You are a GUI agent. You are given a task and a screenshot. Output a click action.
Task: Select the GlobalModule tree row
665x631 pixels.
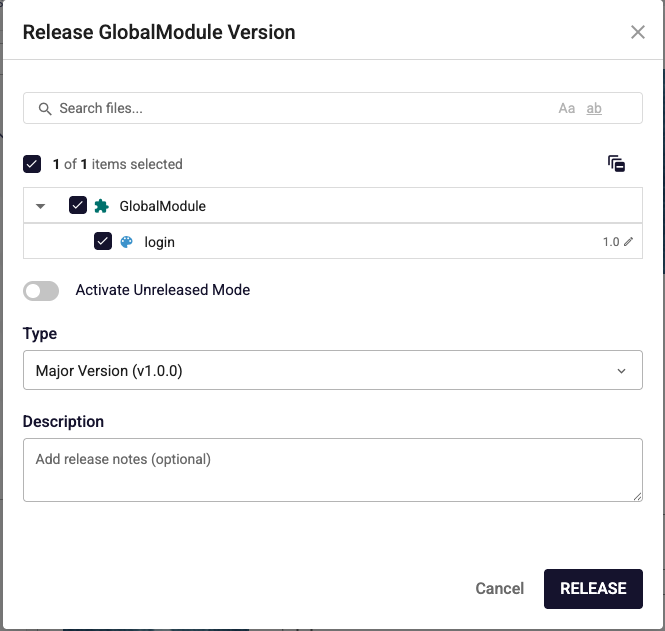click(333, 206)
